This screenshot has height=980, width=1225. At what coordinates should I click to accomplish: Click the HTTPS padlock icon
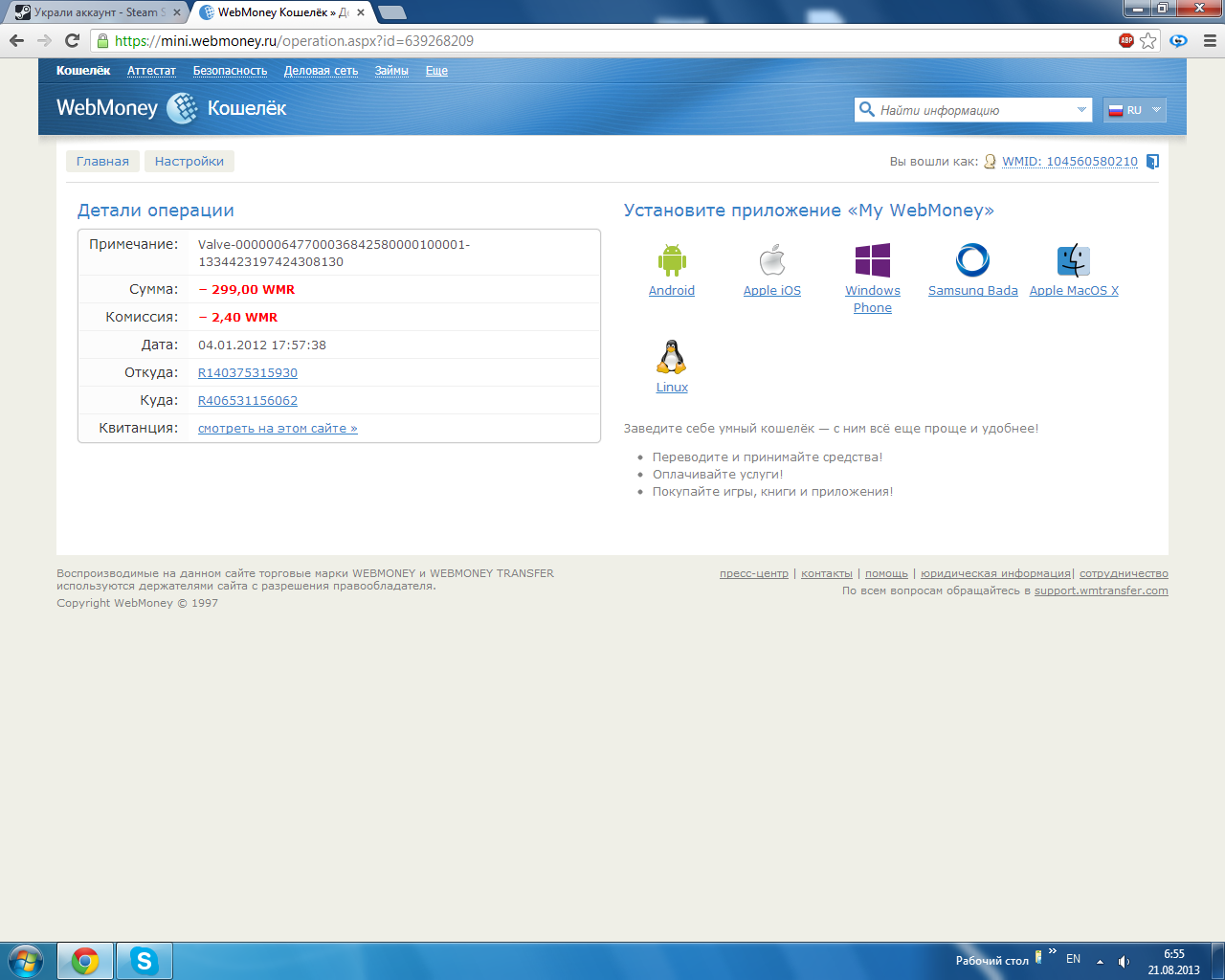pyautogui.click(x=102, y=40)
